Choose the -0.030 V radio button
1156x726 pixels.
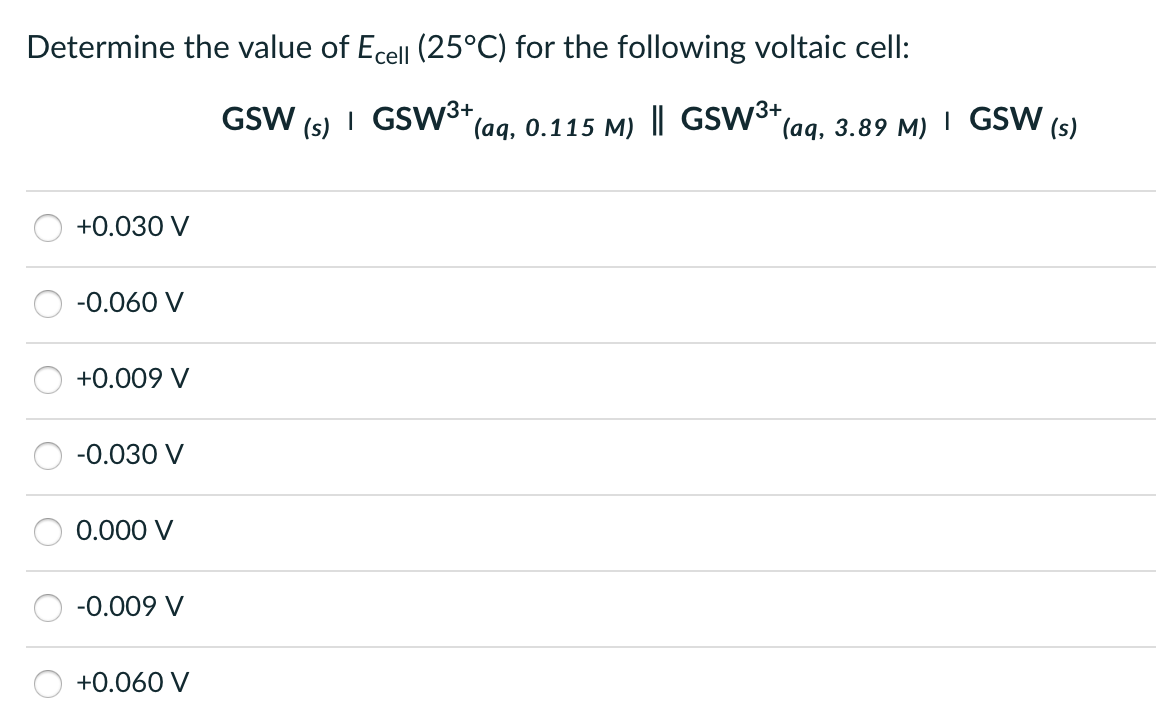[x=47, y=455]
